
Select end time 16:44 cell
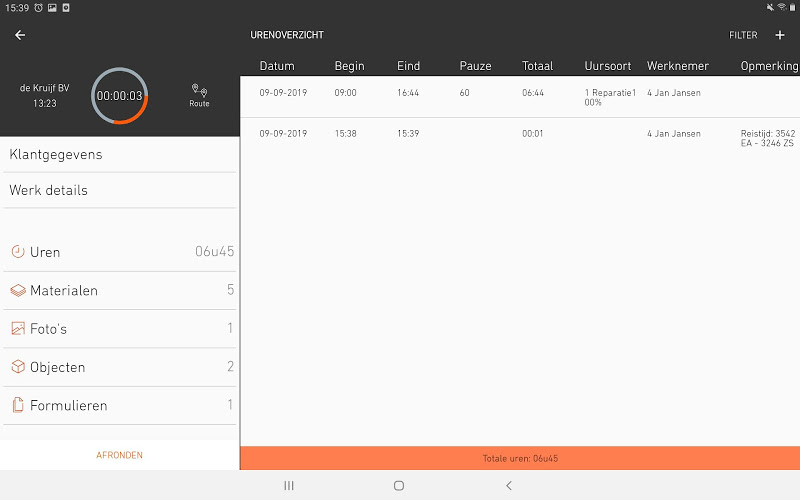click(x=408, y=93)
